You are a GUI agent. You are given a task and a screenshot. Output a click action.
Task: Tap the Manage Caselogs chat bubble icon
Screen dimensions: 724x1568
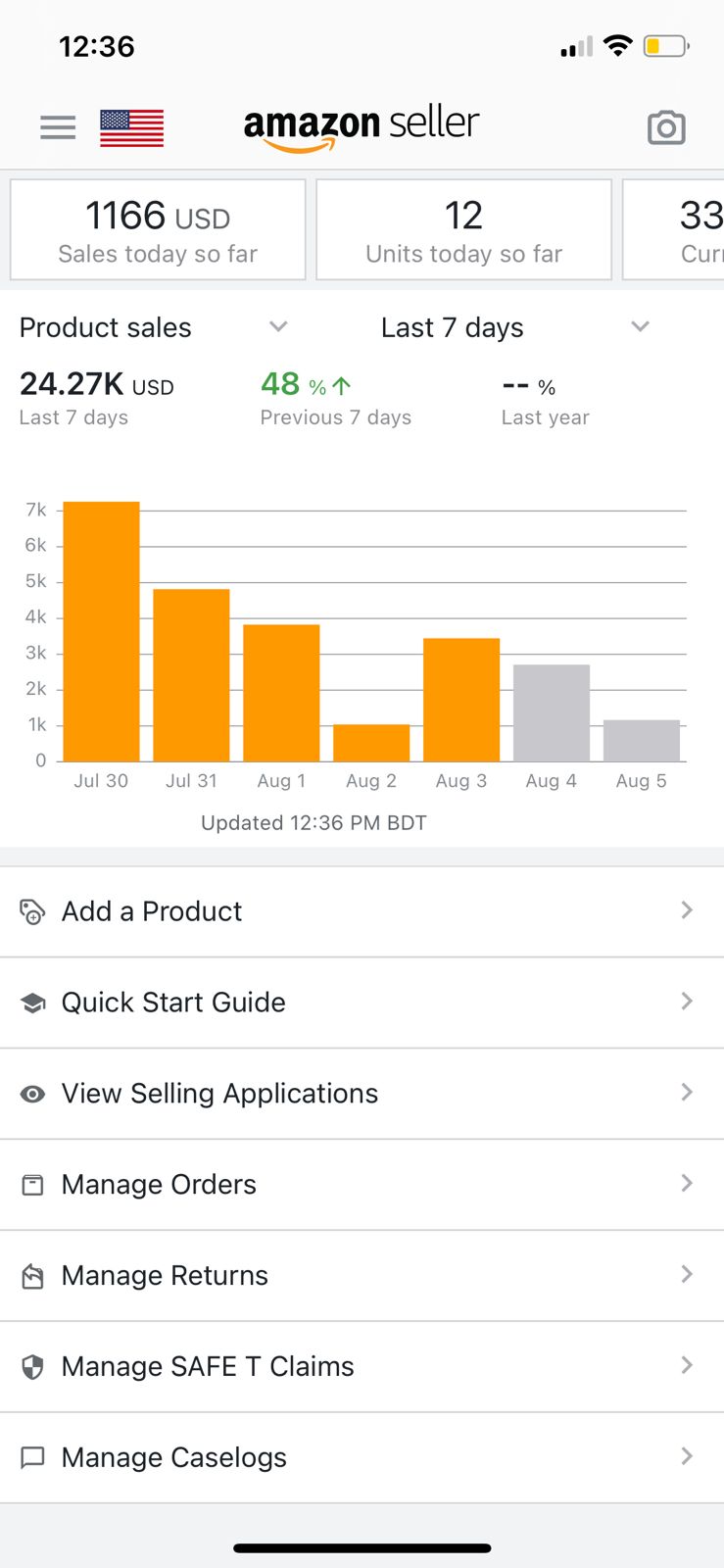click(x=32, y=1458)
